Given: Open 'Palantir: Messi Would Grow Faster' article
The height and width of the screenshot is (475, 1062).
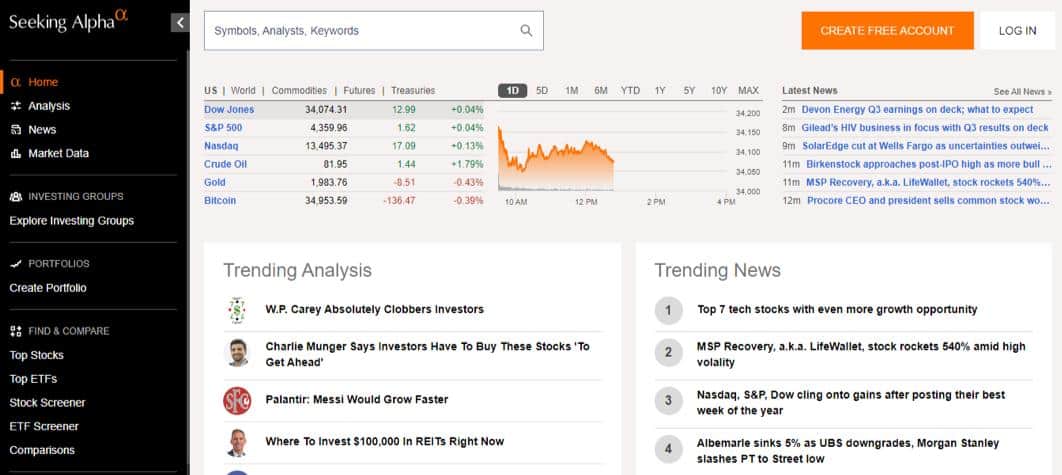Looking at the screenshot, I should (357, 400).
